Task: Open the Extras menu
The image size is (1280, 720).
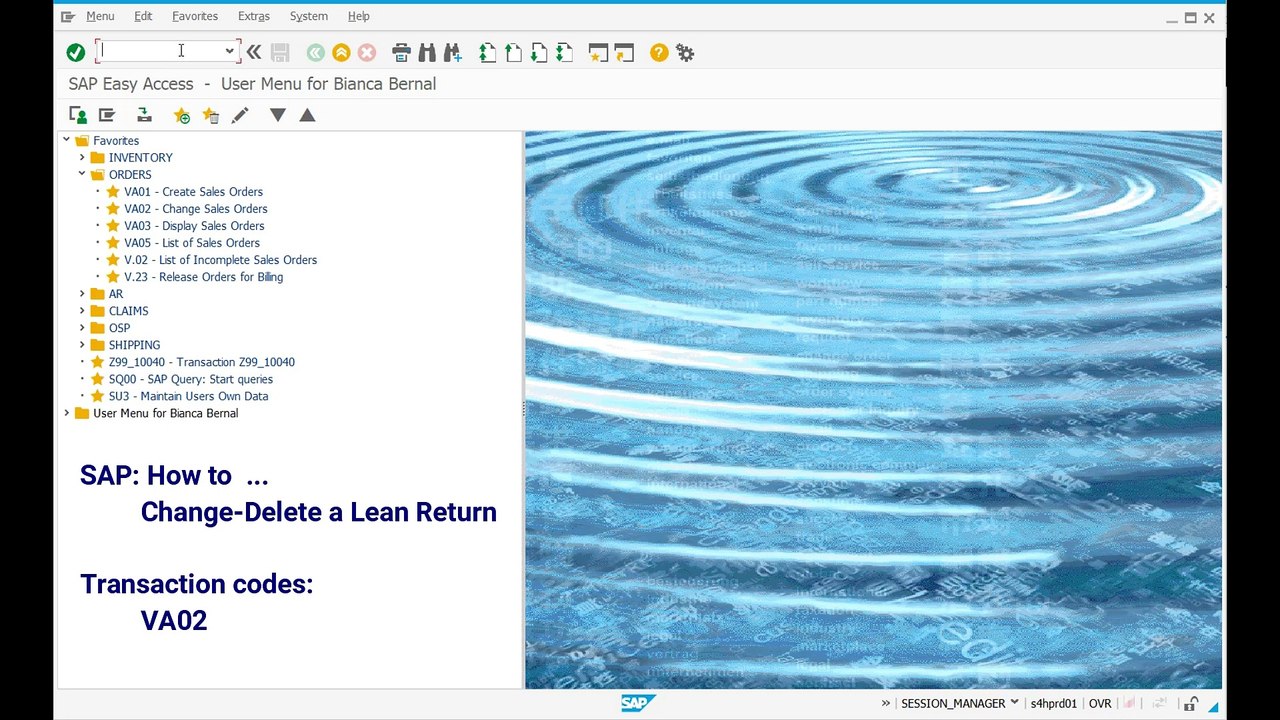Action: [x=254, y=16]
